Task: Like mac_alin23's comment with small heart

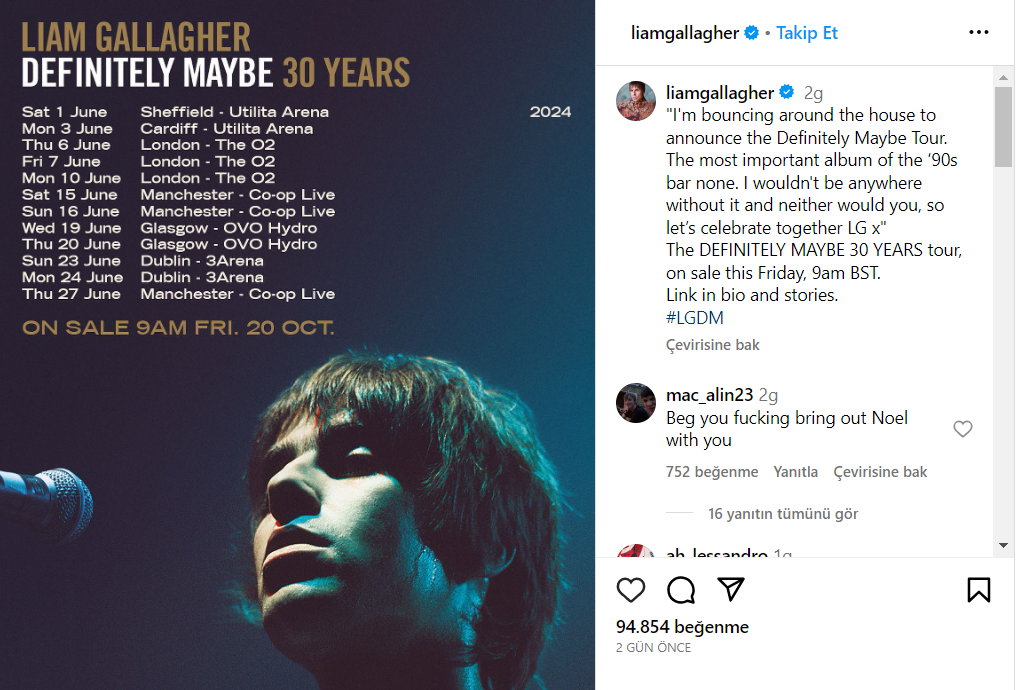Action: (x=963, y=429)
